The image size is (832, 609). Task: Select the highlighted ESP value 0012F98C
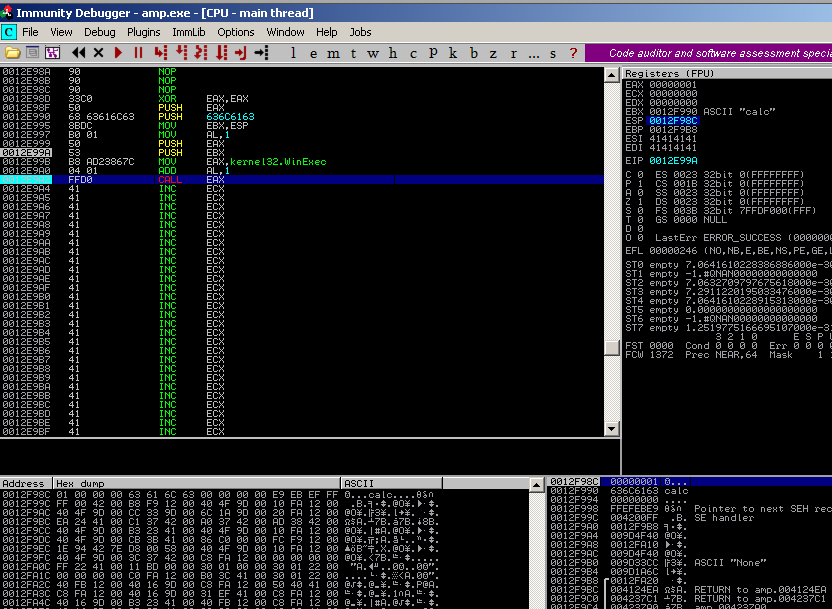673,121
